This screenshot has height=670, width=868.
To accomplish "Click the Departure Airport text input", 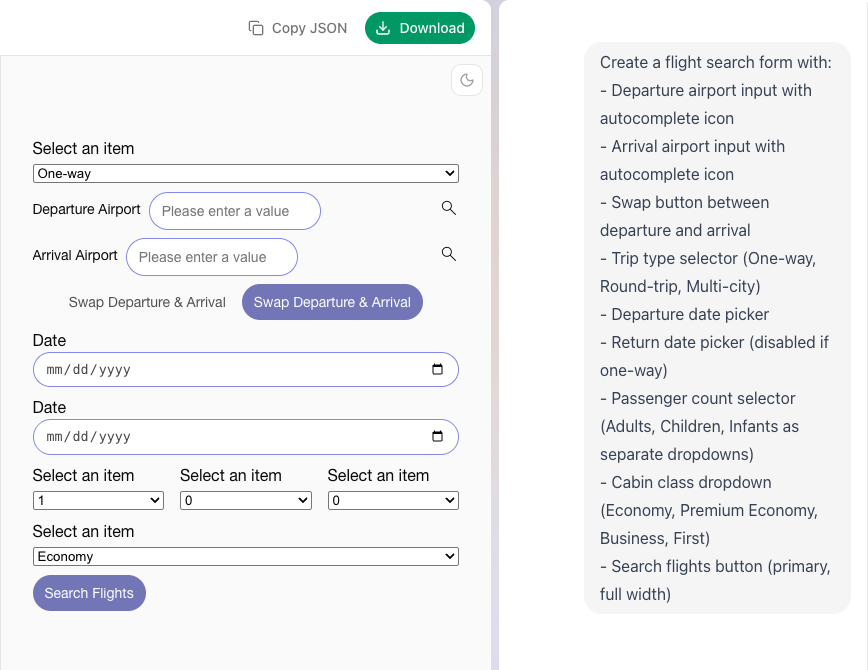I will point(234,211).
